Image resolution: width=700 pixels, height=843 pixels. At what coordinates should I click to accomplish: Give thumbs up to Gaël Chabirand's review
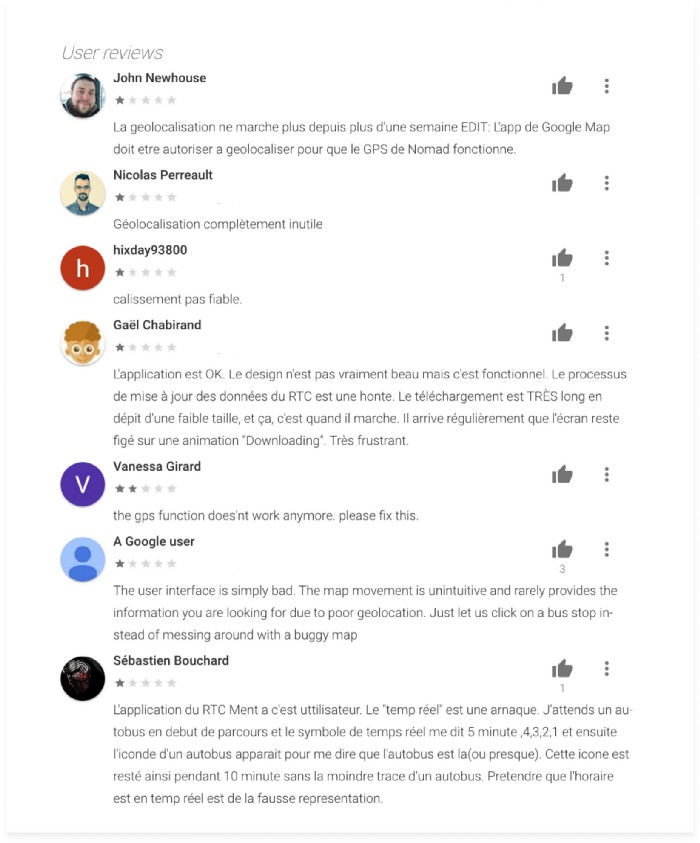click(x=562, y=333)
